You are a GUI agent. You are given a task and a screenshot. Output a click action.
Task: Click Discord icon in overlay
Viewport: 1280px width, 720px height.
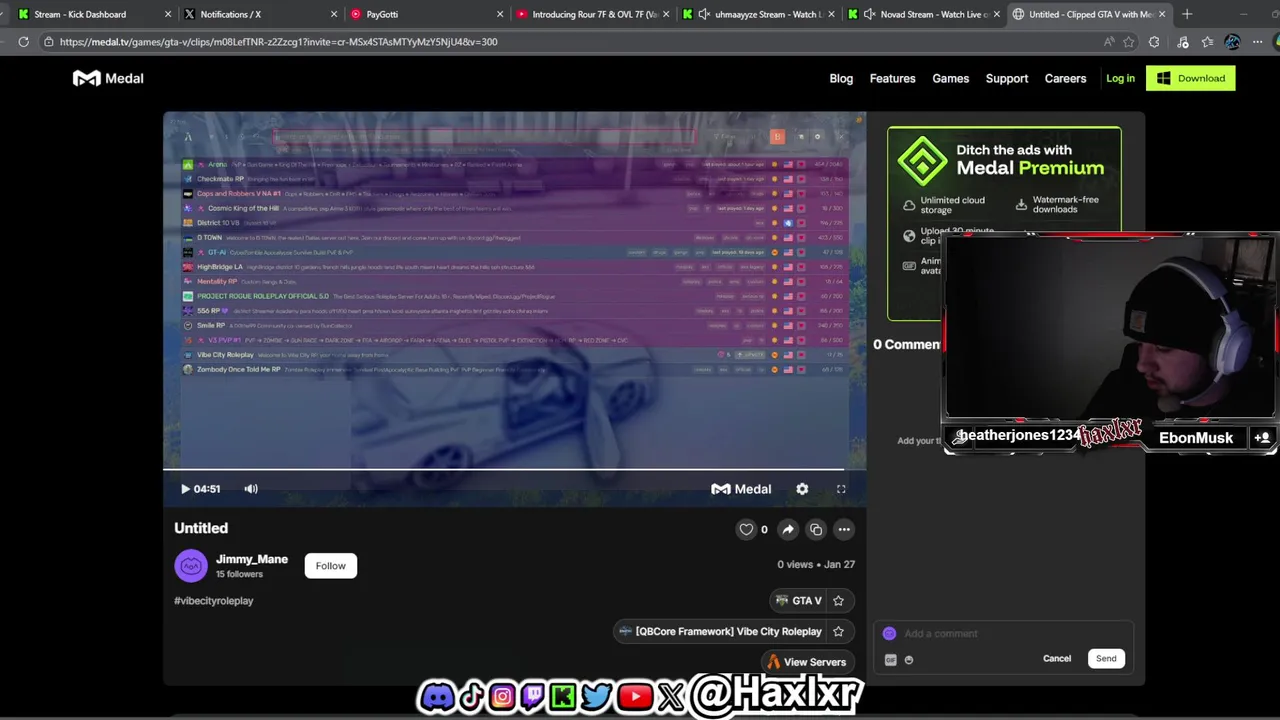[x=437, y=696]
